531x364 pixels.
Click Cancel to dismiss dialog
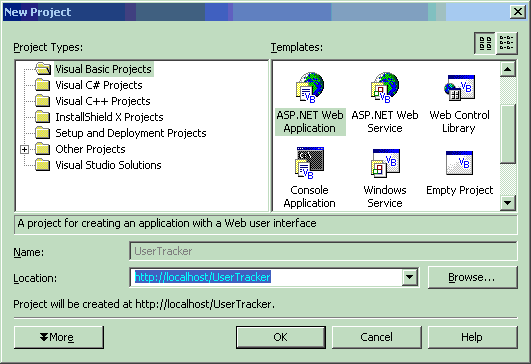[377, 337]
